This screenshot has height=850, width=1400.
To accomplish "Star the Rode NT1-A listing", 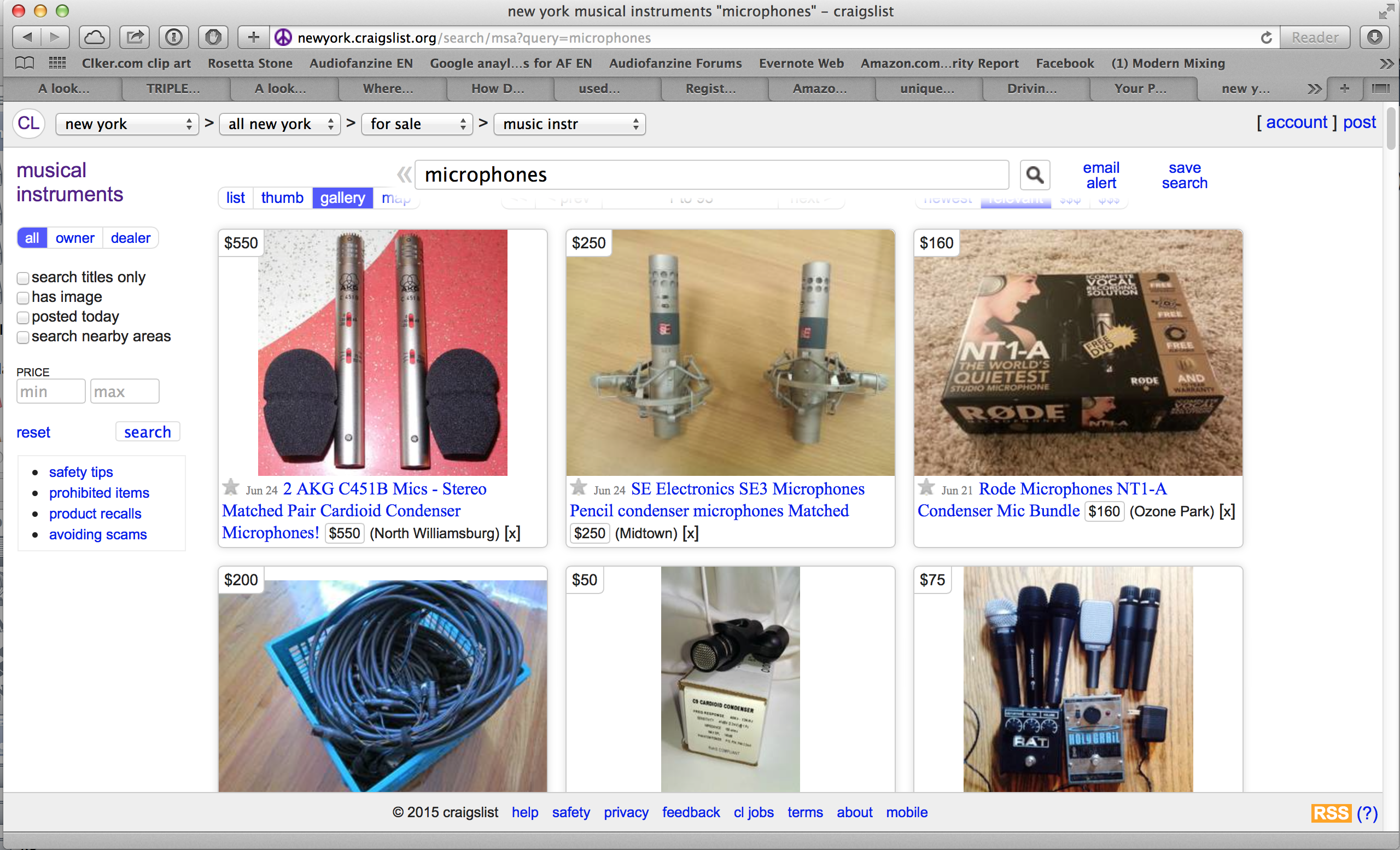I will [x=926, y=487].
